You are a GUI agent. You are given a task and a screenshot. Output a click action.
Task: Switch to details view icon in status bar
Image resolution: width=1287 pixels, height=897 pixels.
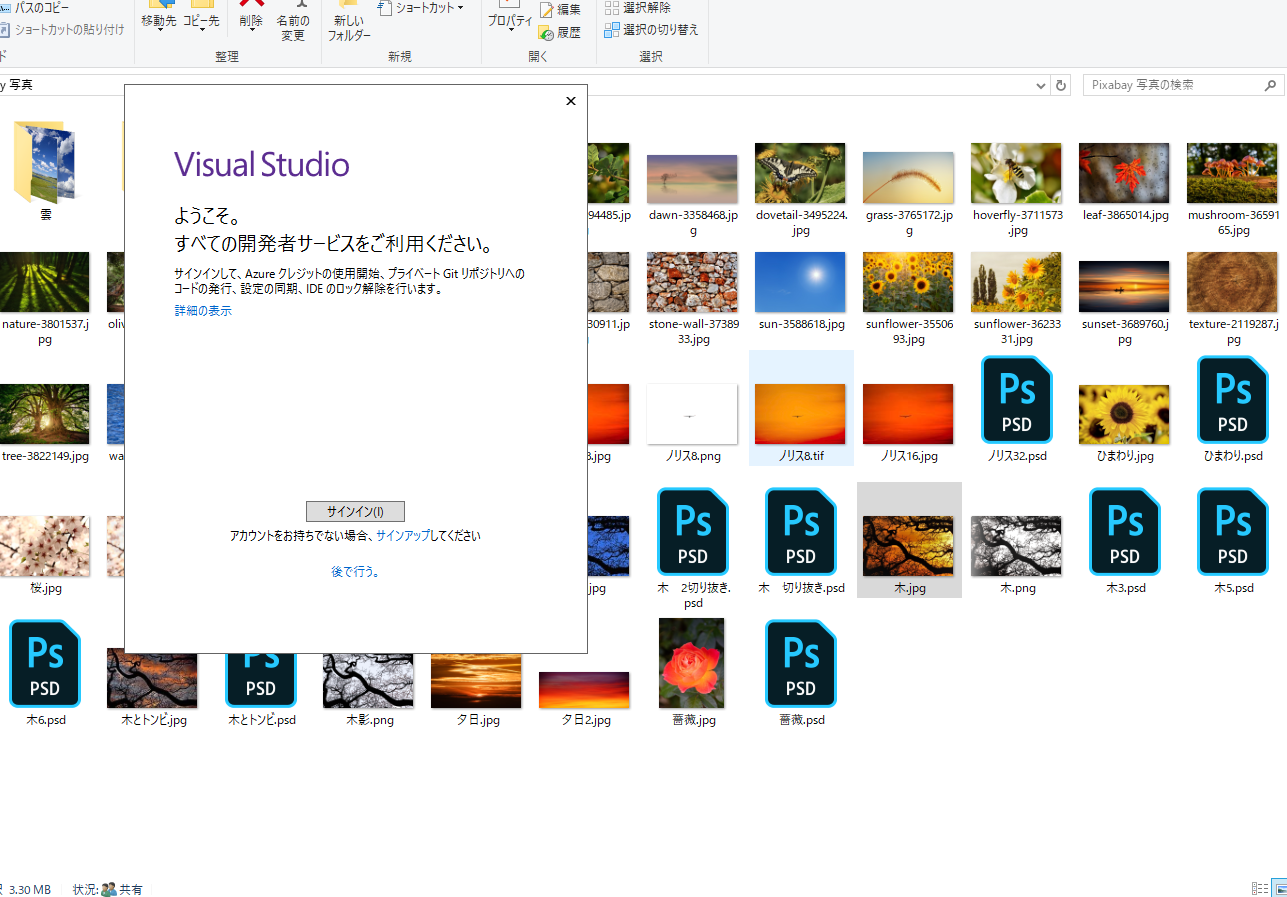click(x=1260, y=888)
